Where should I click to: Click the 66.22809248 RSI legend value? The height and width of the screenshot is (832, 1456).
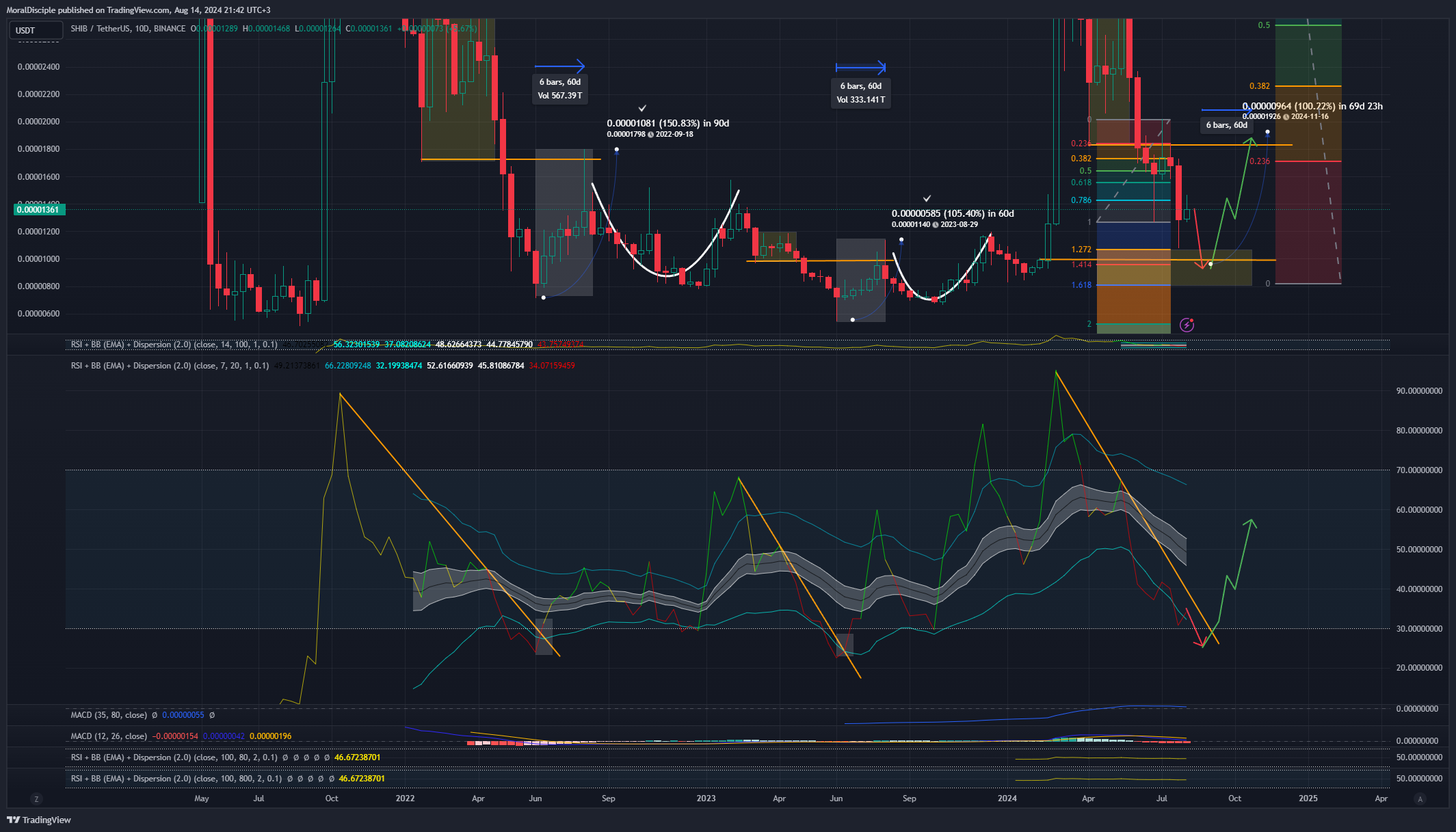[x=348, y=366]
